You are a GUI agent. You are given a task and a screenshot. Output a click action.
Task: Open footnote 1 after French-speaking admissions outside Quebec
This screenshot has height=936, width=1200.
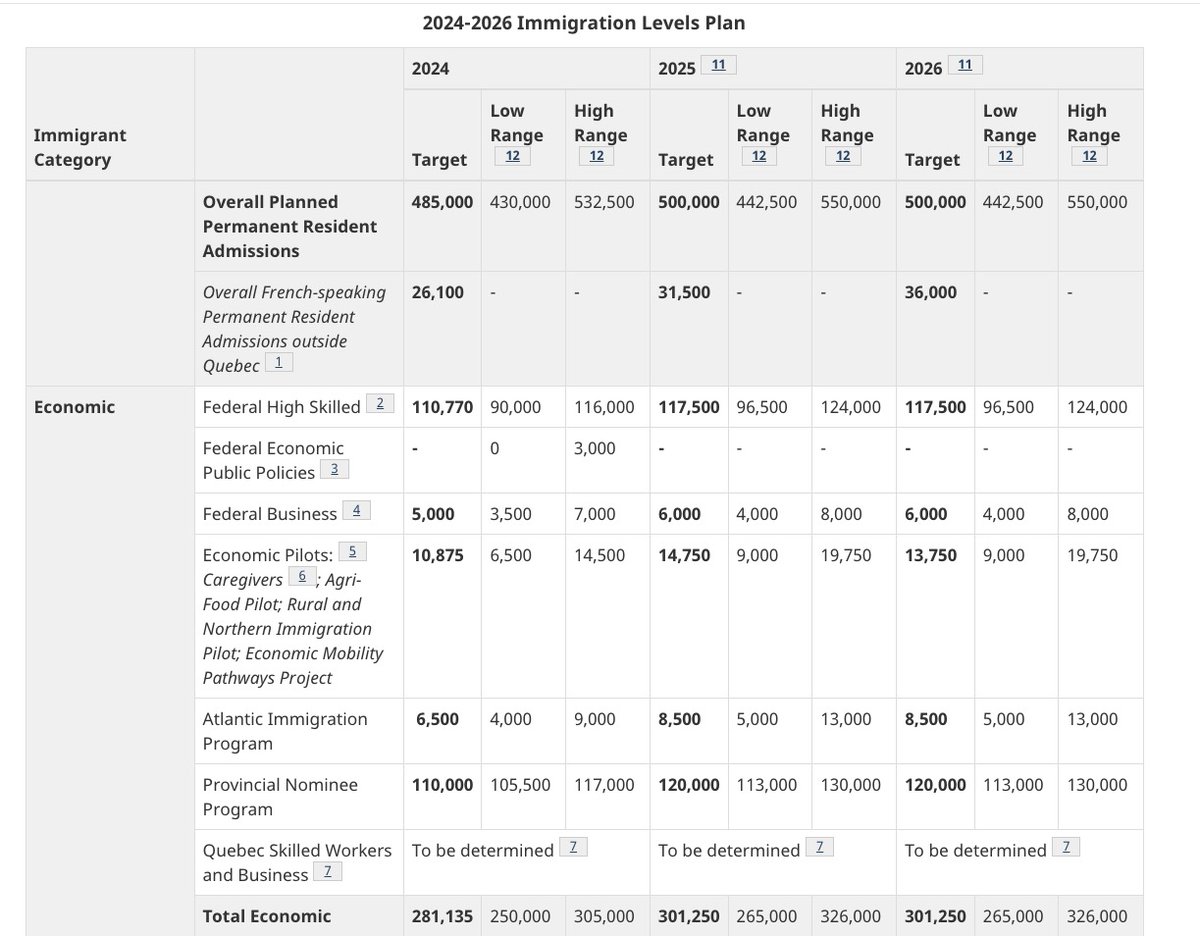(279, 362)
